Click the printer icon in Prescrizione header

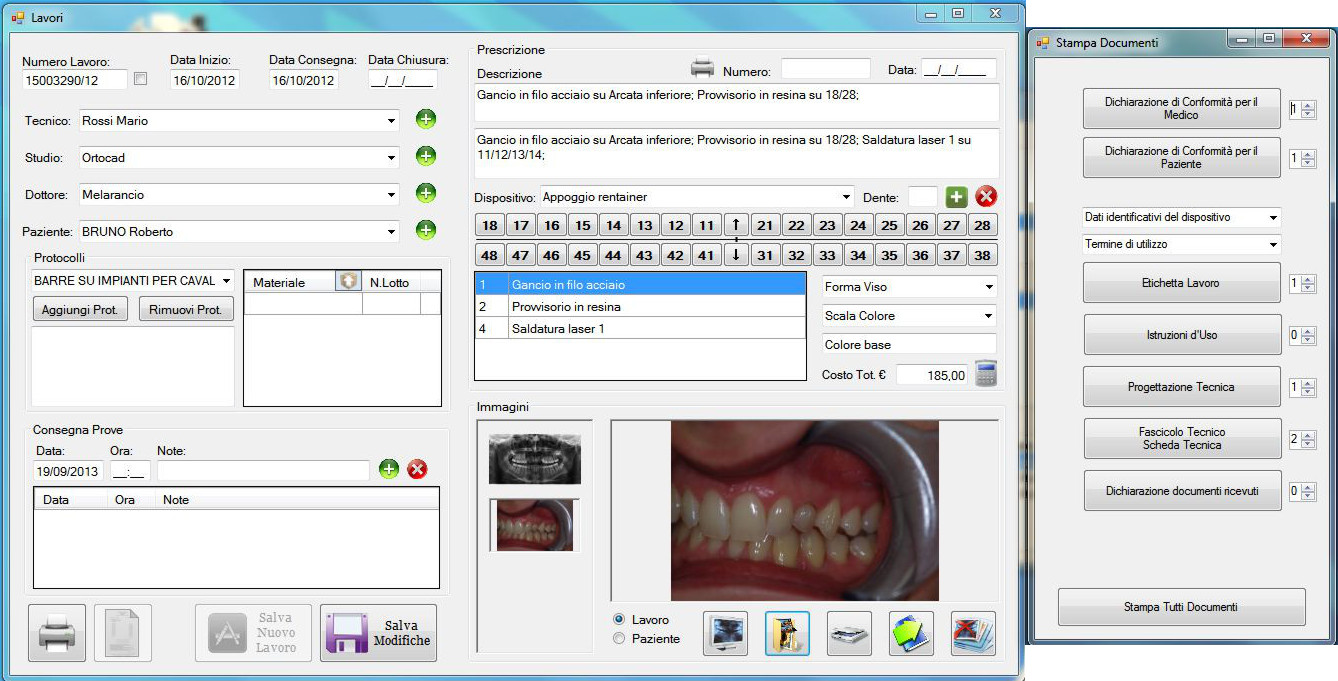(x=703, y=69)
